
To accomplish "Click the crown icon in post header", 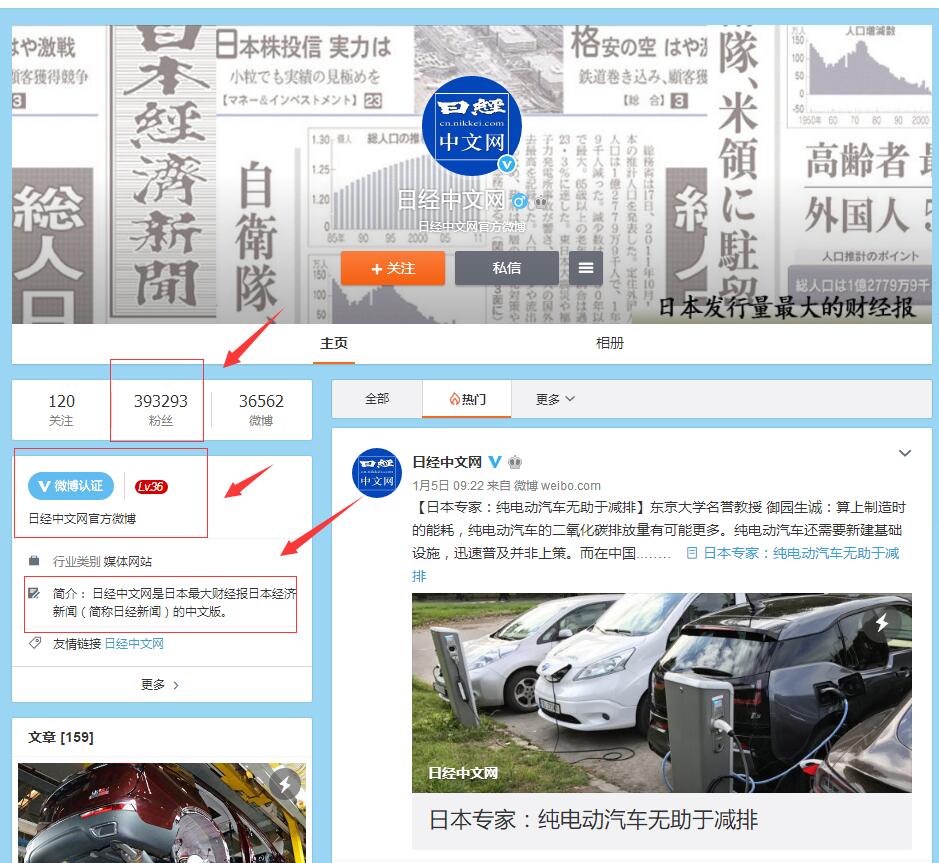I will point(515,462).
